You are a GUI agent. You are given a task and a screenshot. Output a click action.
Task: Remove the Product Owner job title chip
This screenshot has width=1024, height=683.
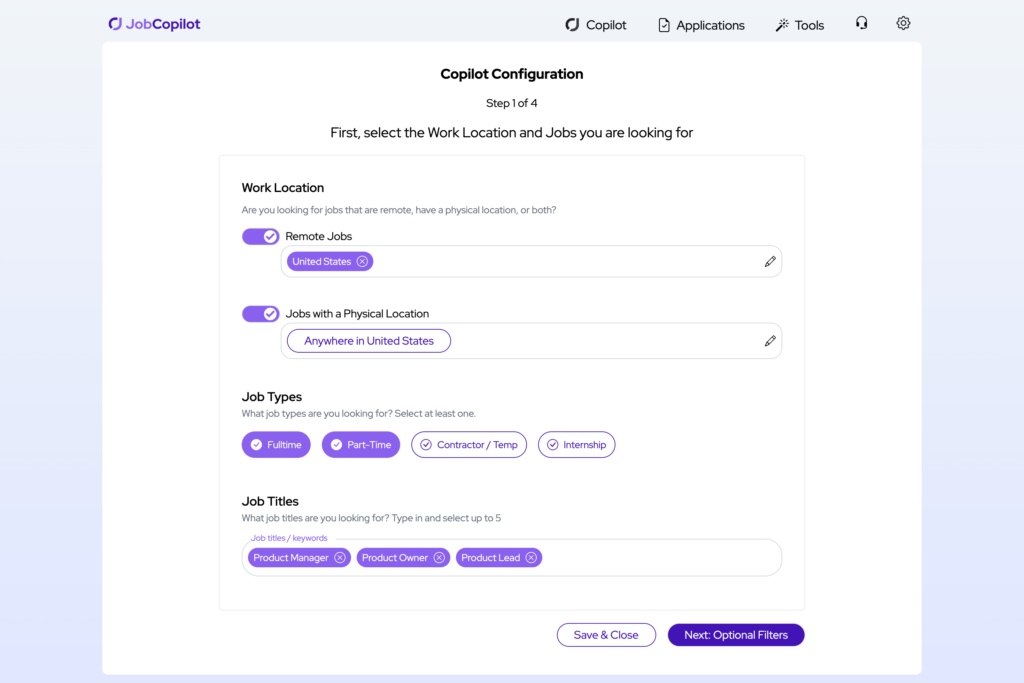439,557
